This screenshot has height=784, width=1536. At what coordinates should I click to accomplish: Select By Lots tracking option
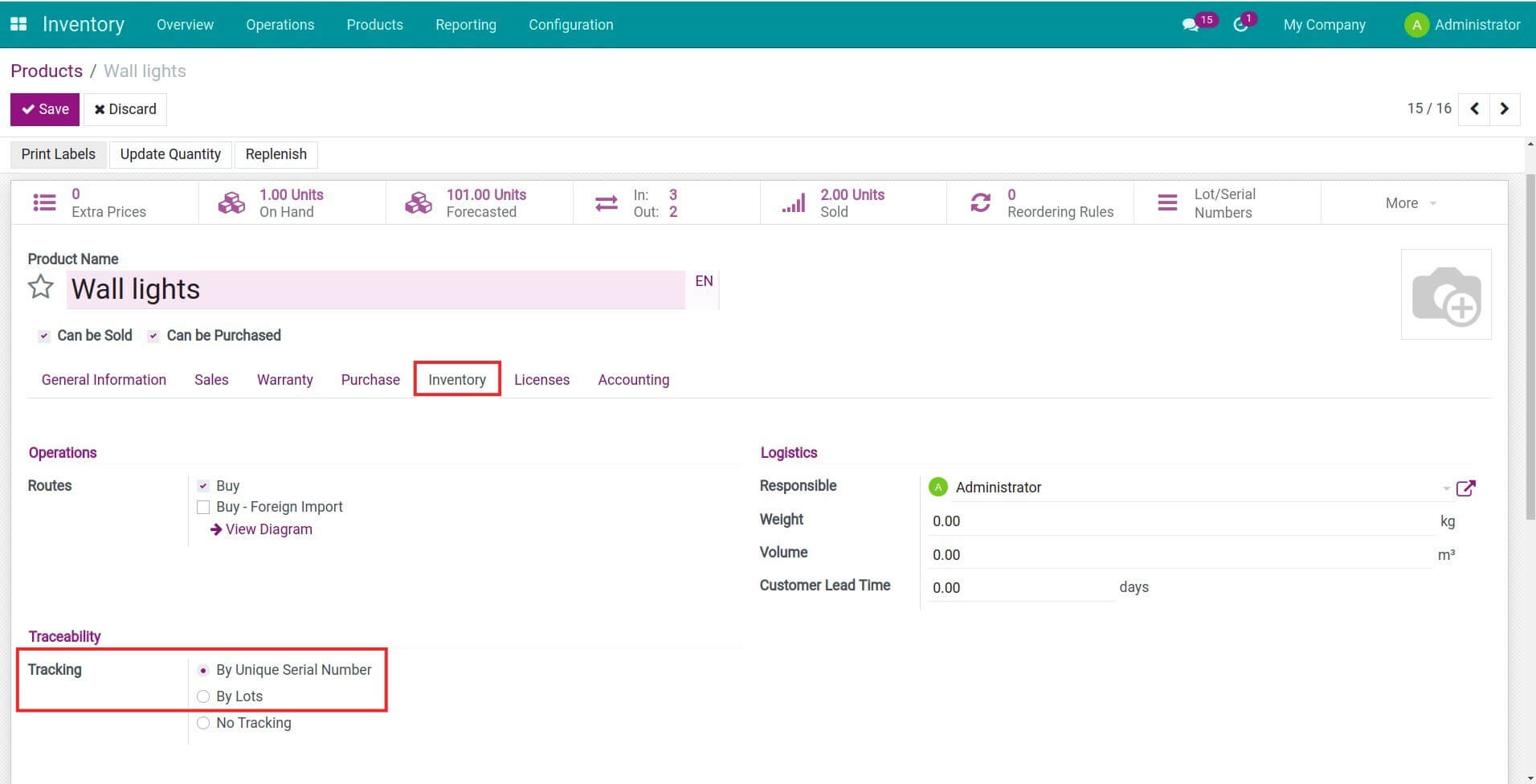pos(203,696)
